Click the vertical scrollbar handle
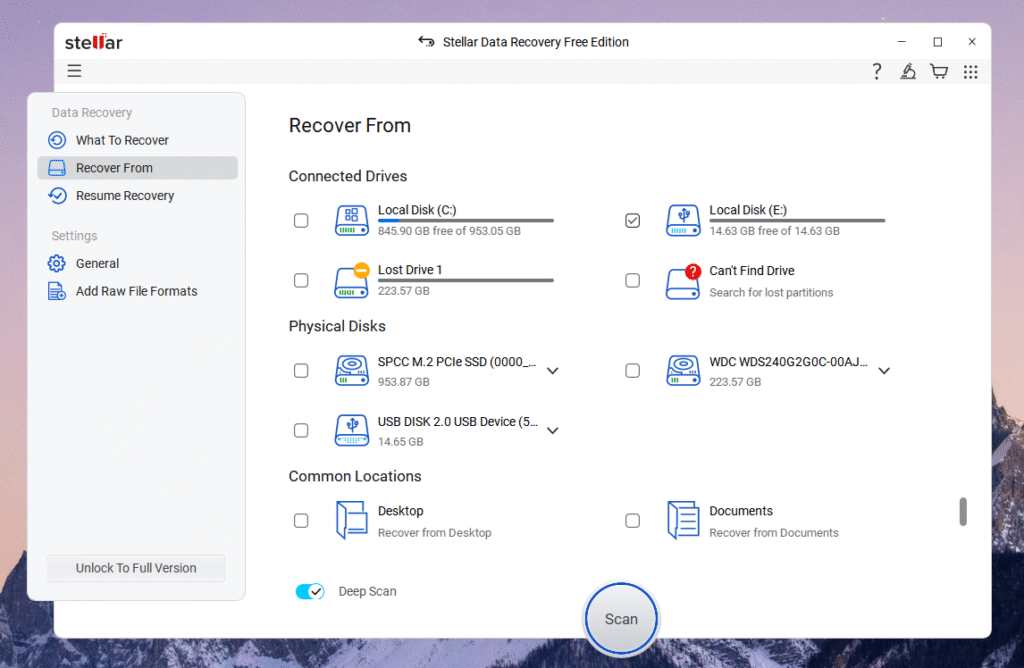 pos(963,511)
